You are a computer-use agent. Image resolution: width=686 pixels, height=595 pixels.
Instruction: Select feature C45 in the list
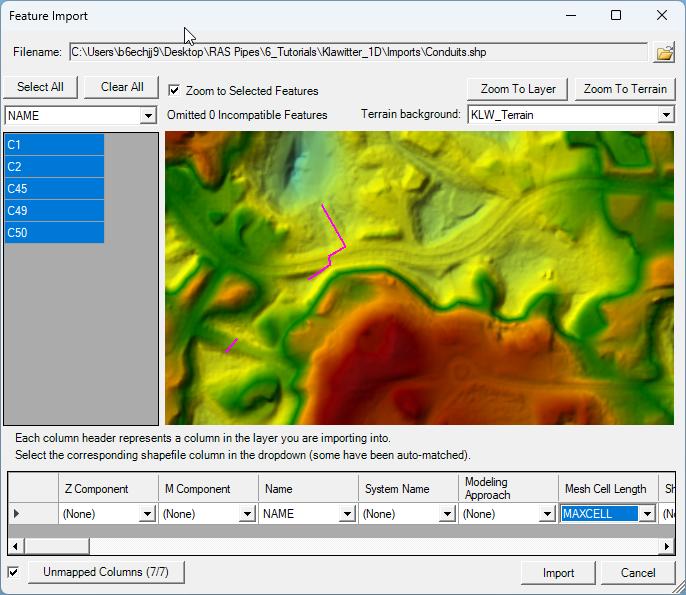pos(54,189)
